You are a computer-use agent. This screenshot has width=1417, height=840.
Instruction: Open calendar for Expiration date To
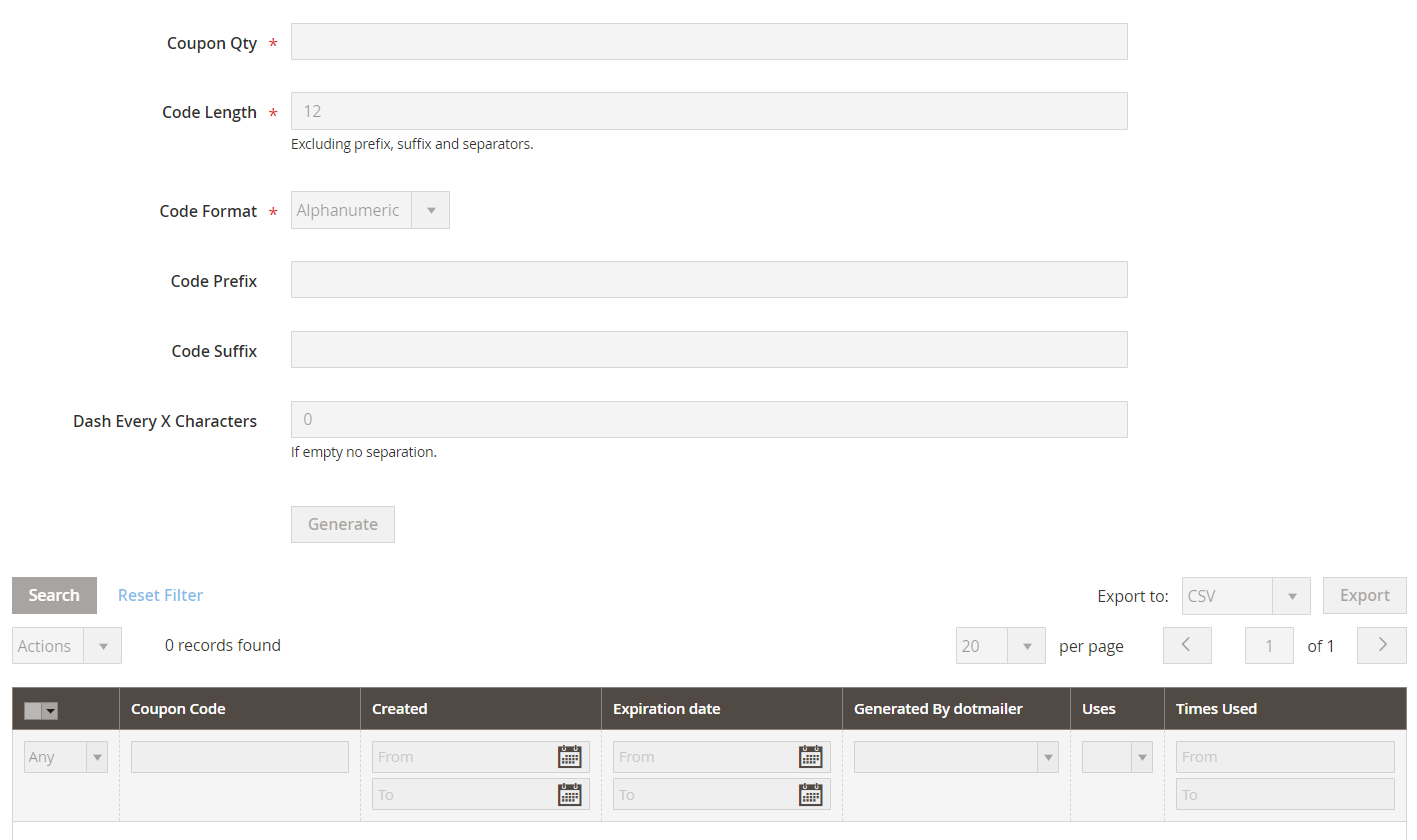pyautogui.click(x=810, y=795)
